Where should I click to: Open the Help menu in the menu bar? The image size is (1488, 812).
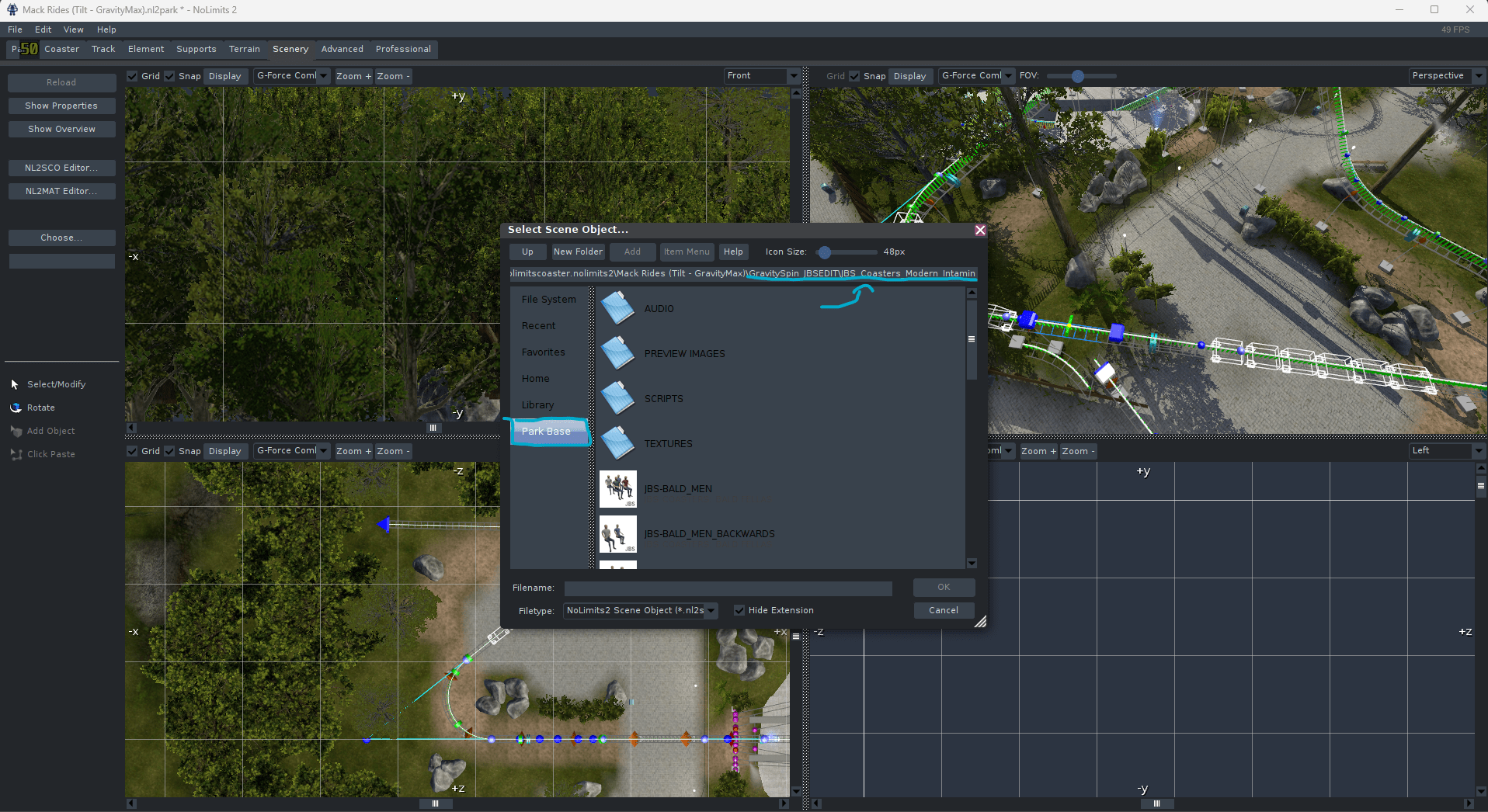pyautogui.click(x=106, y=29)
